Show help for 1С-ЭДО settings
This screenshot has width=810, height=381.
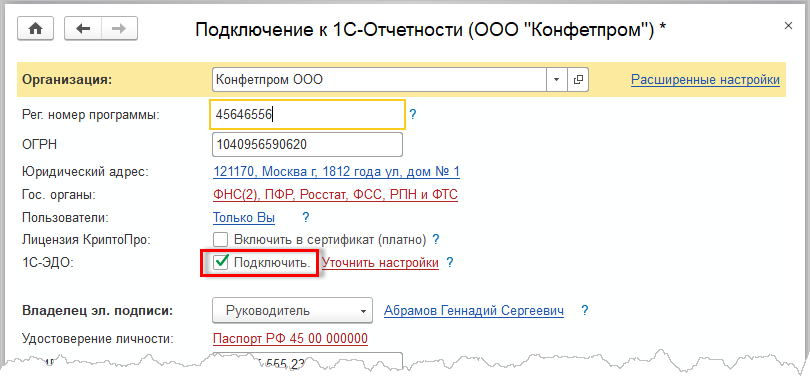[x=449, y=263]
